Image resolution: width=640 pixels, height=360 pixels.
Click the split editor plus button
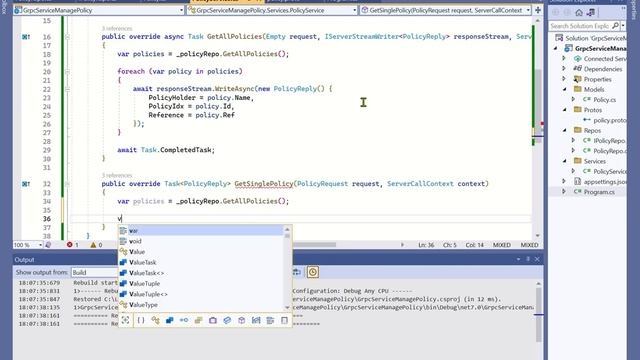click(538, 10)
